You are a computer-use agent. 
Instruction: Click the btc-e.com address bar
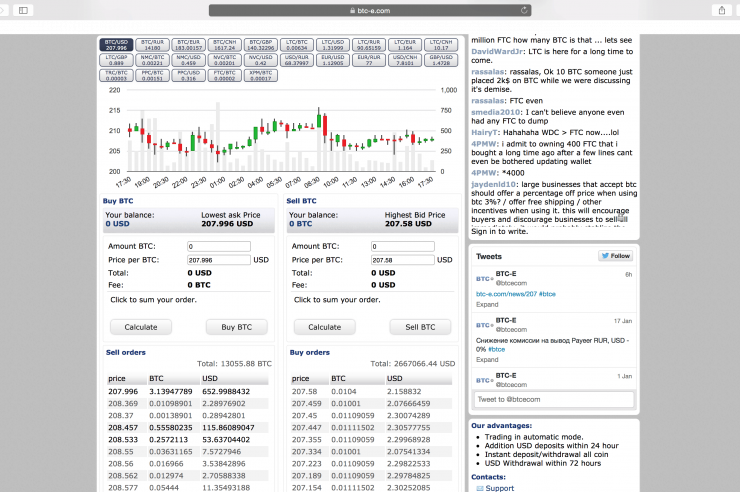click(370, 10)
